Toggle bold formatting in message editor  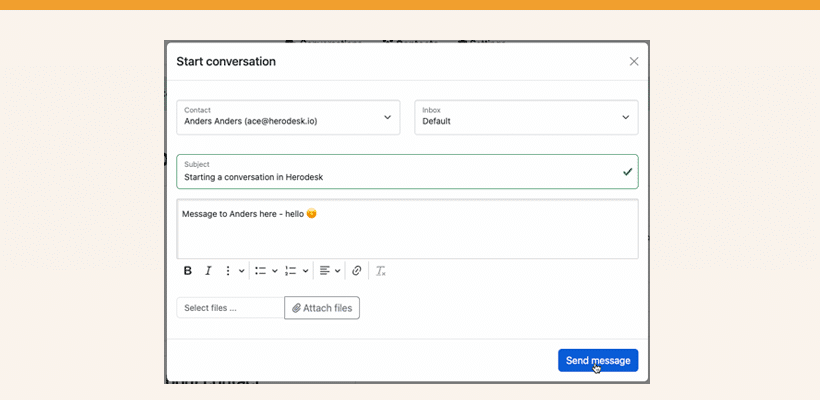click(188, 271)
